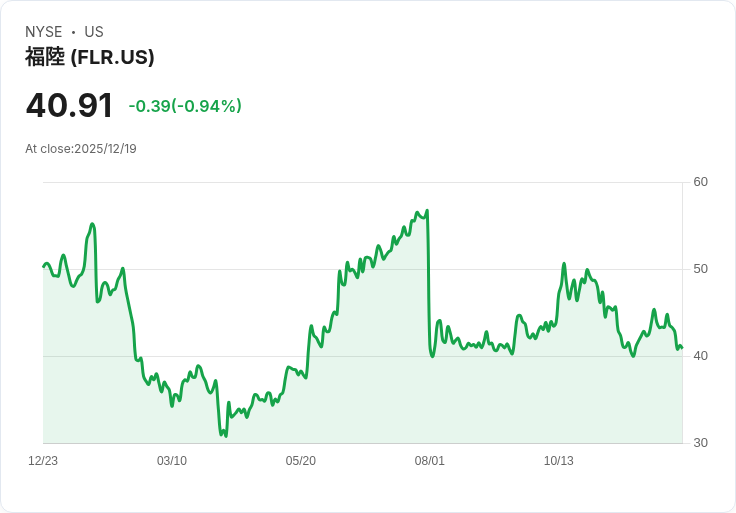Click the October price peak near 10/13
Screen dimensions: 736x513
(564, 264)
